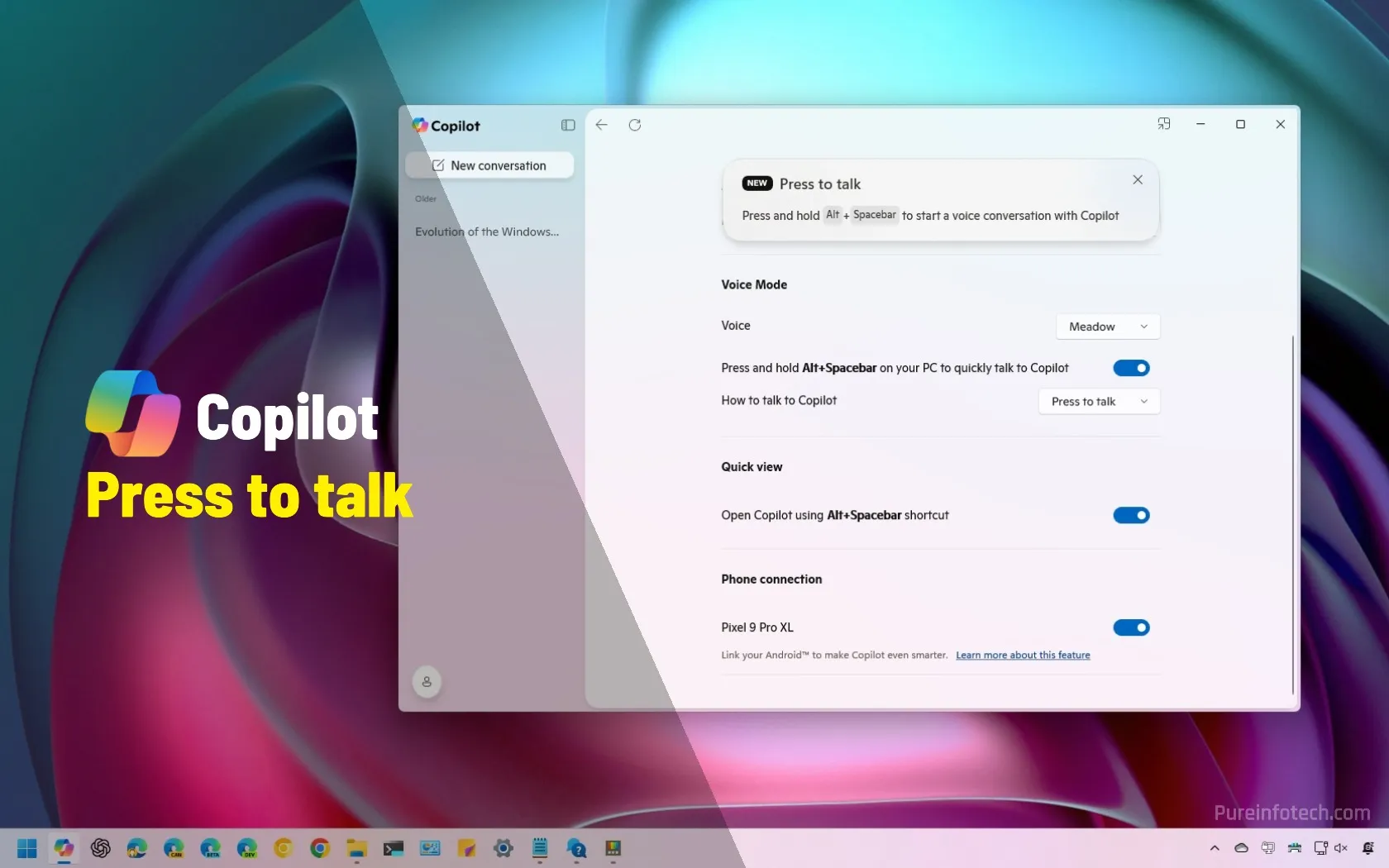Open Edge Dev from the taskbar
This screenshot has width=1389, height=868.
246,848
